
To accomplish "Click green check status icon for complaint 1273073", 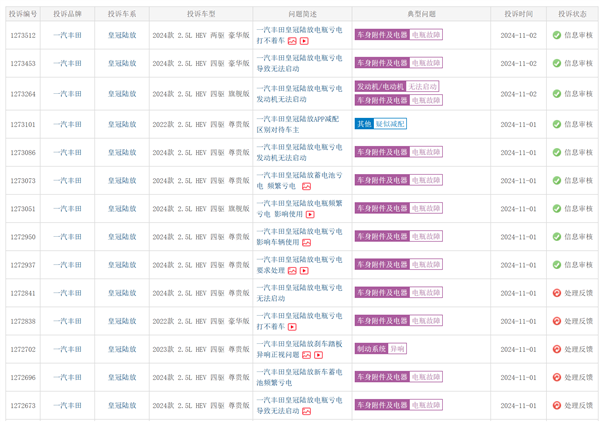I will click(557, 181).
